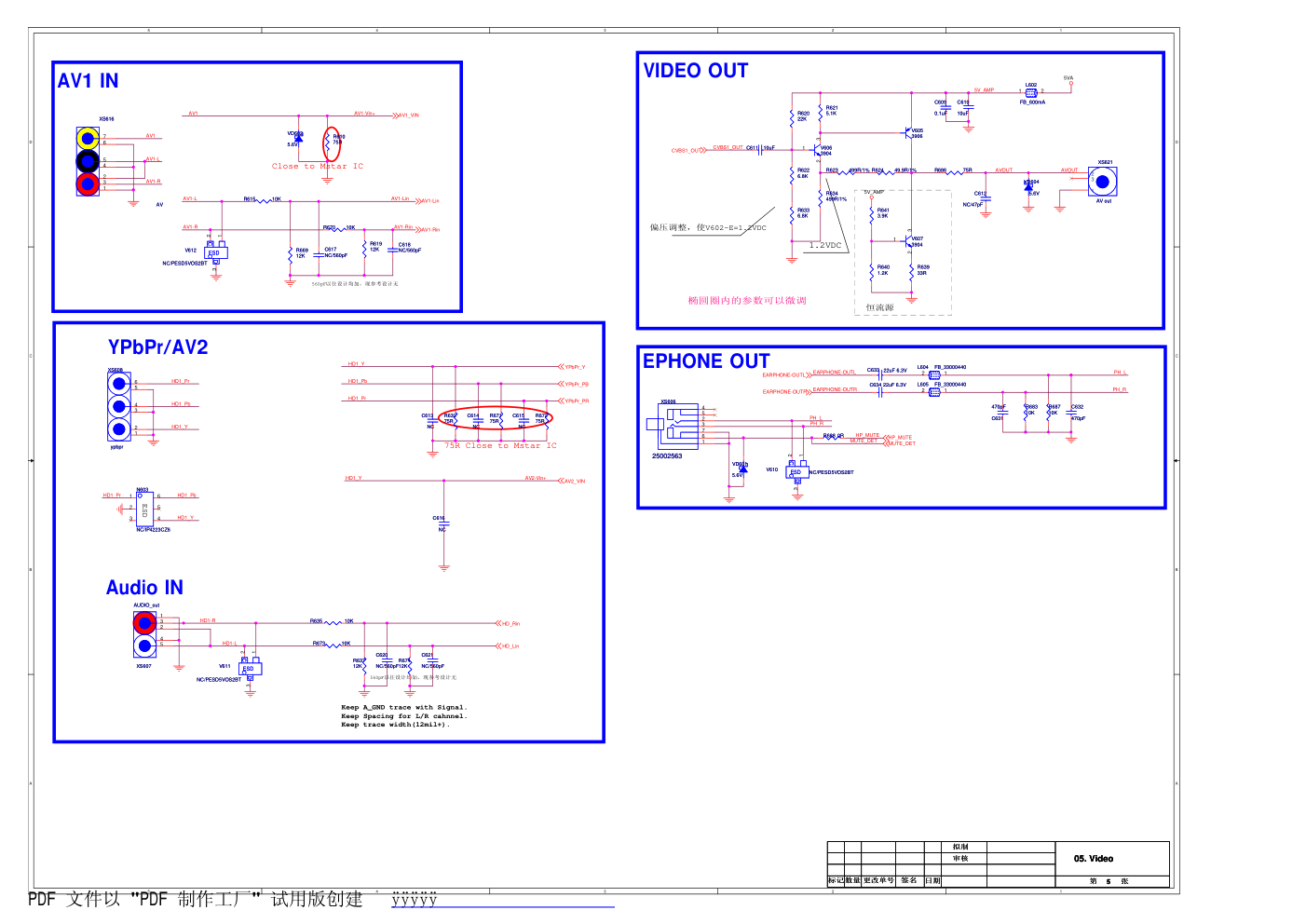
Task: Click the AV1 IN section title
Action: 88,81
